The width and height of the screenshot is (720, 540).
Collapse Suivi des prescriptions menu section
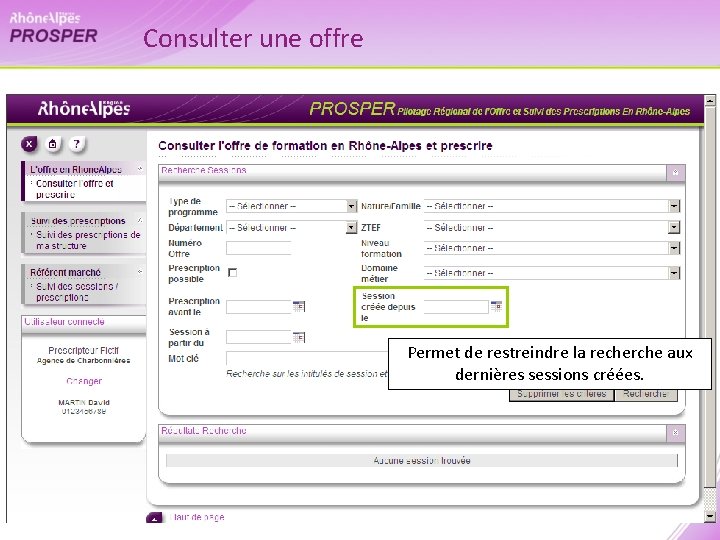pyautogui.click(x=140, y=221)
